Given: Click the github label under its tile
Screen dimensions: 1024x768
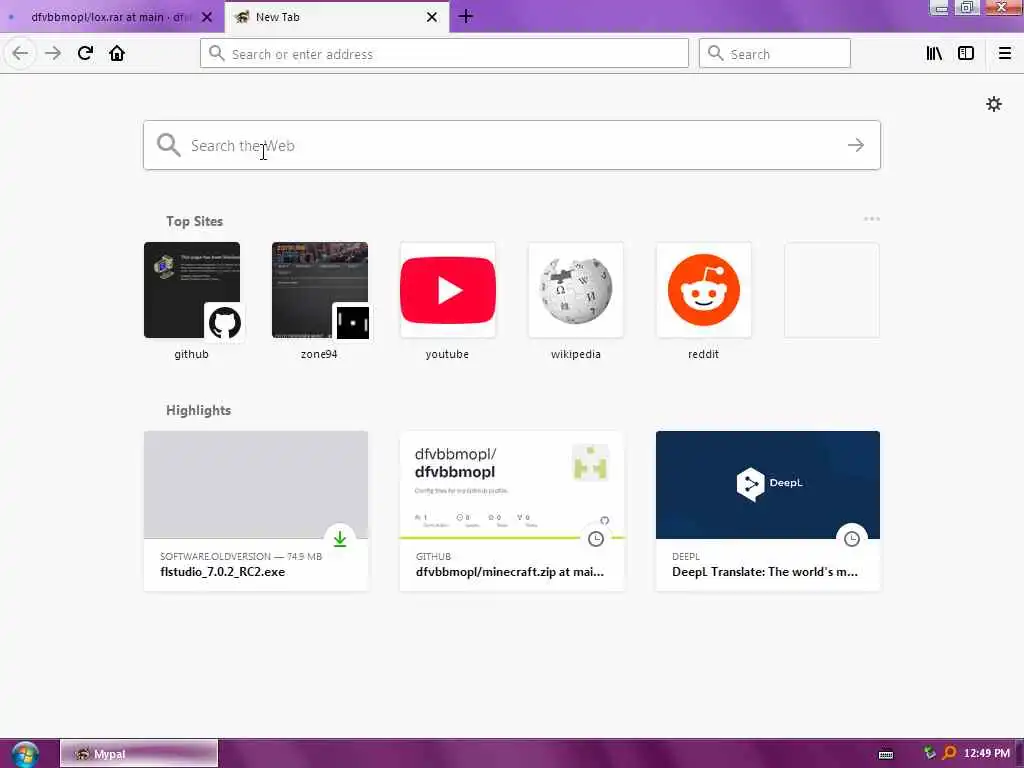Looking at the screenshot, I should click(x=191, y=354).
